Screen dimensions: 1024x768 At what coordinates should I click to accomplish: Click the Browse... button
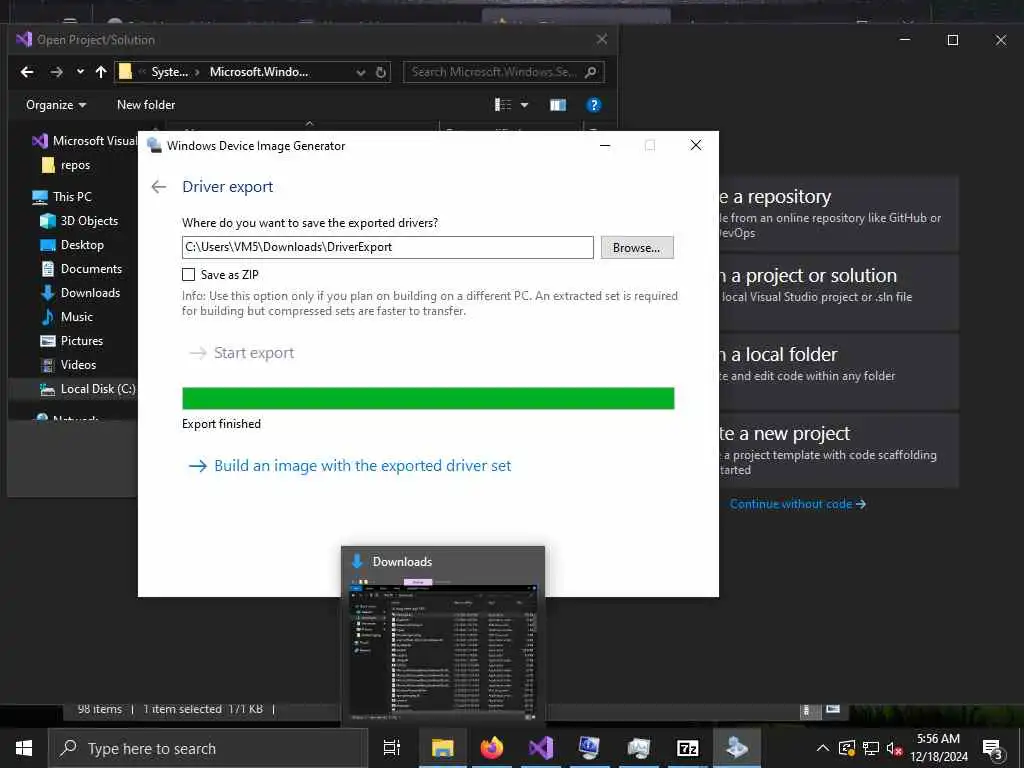click(637, 248)
